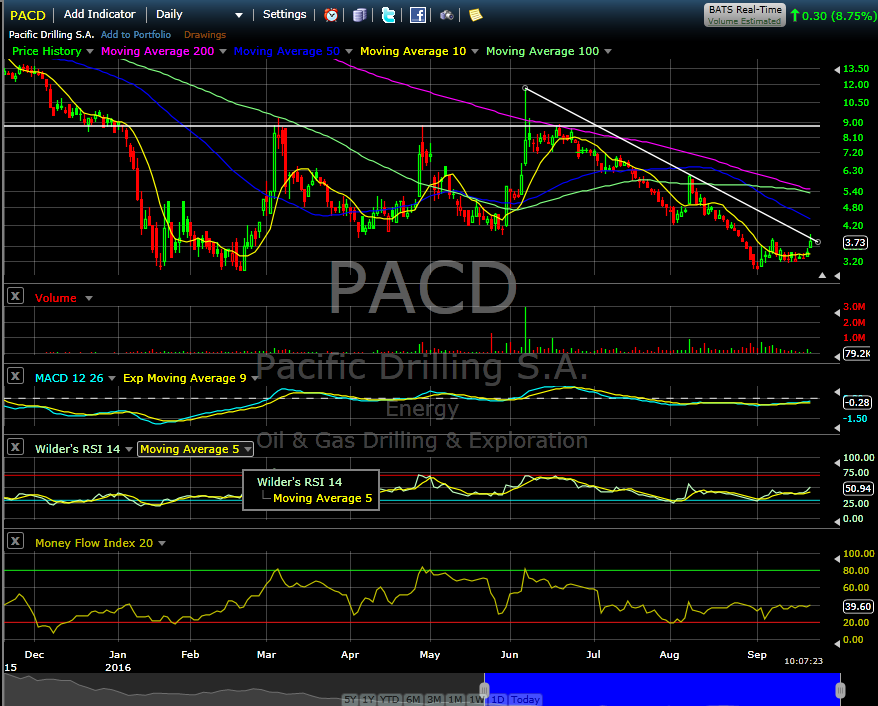
Task: Click the stacked documents icon in toolbar
Action: coord(359,15)
